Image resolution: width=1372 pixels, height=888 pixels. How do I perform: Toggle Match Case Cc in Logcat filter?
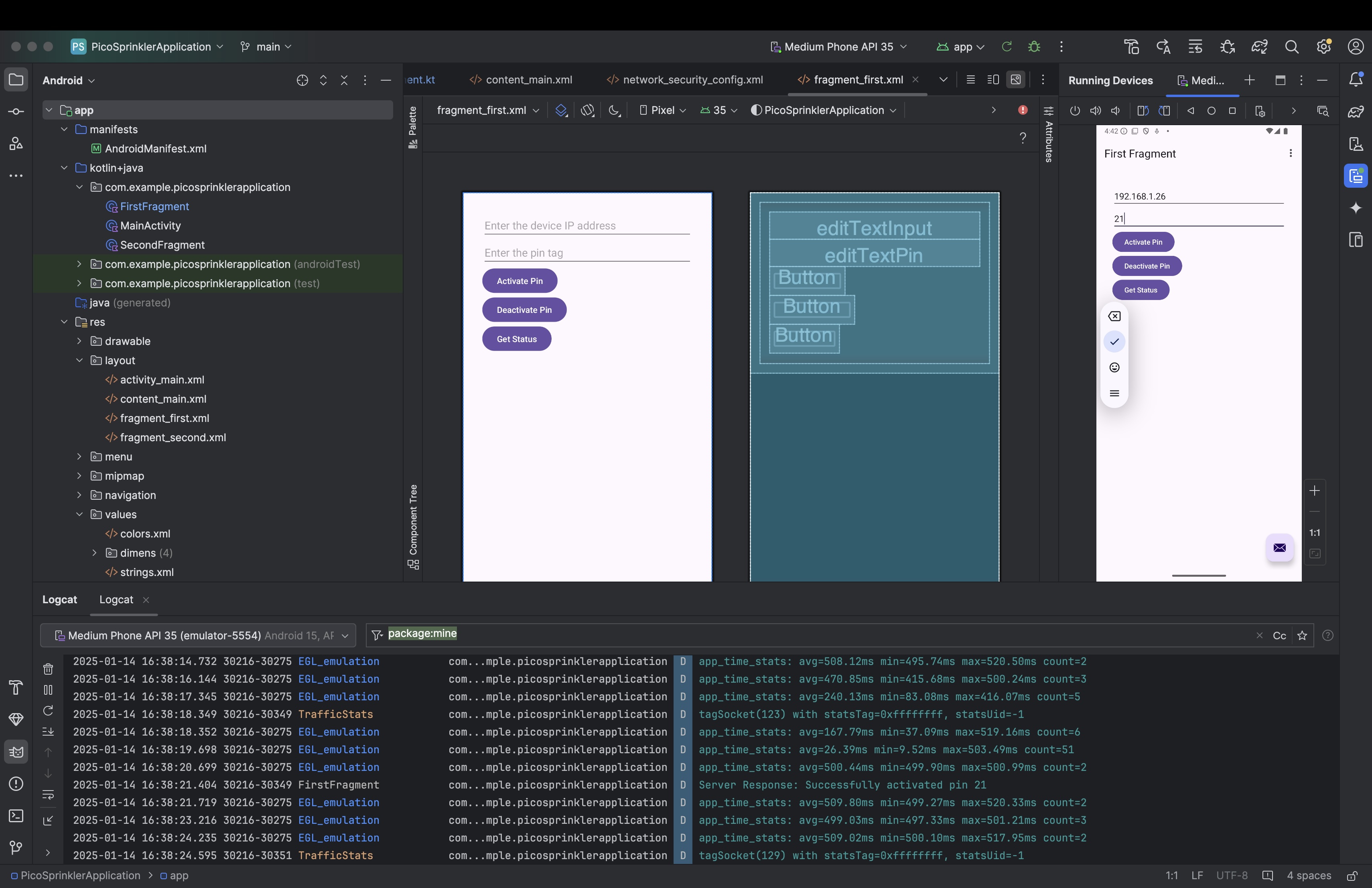point(1279,635)
